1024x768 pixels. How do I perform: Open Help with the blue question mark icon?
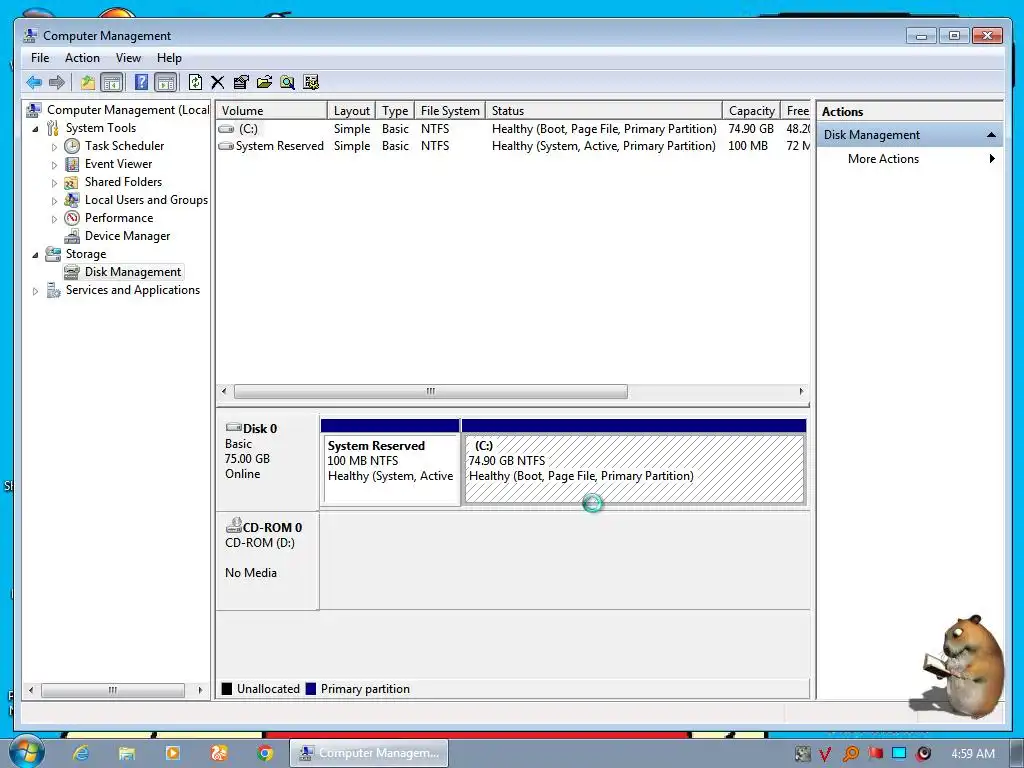(141, 82)
